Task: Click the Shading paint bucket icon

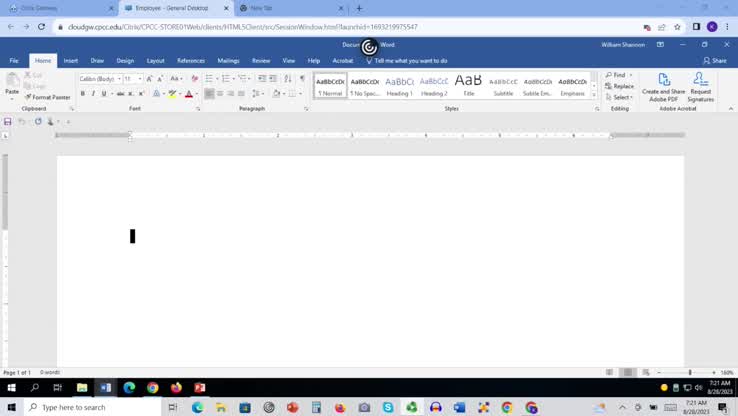Action: [276, 94]
